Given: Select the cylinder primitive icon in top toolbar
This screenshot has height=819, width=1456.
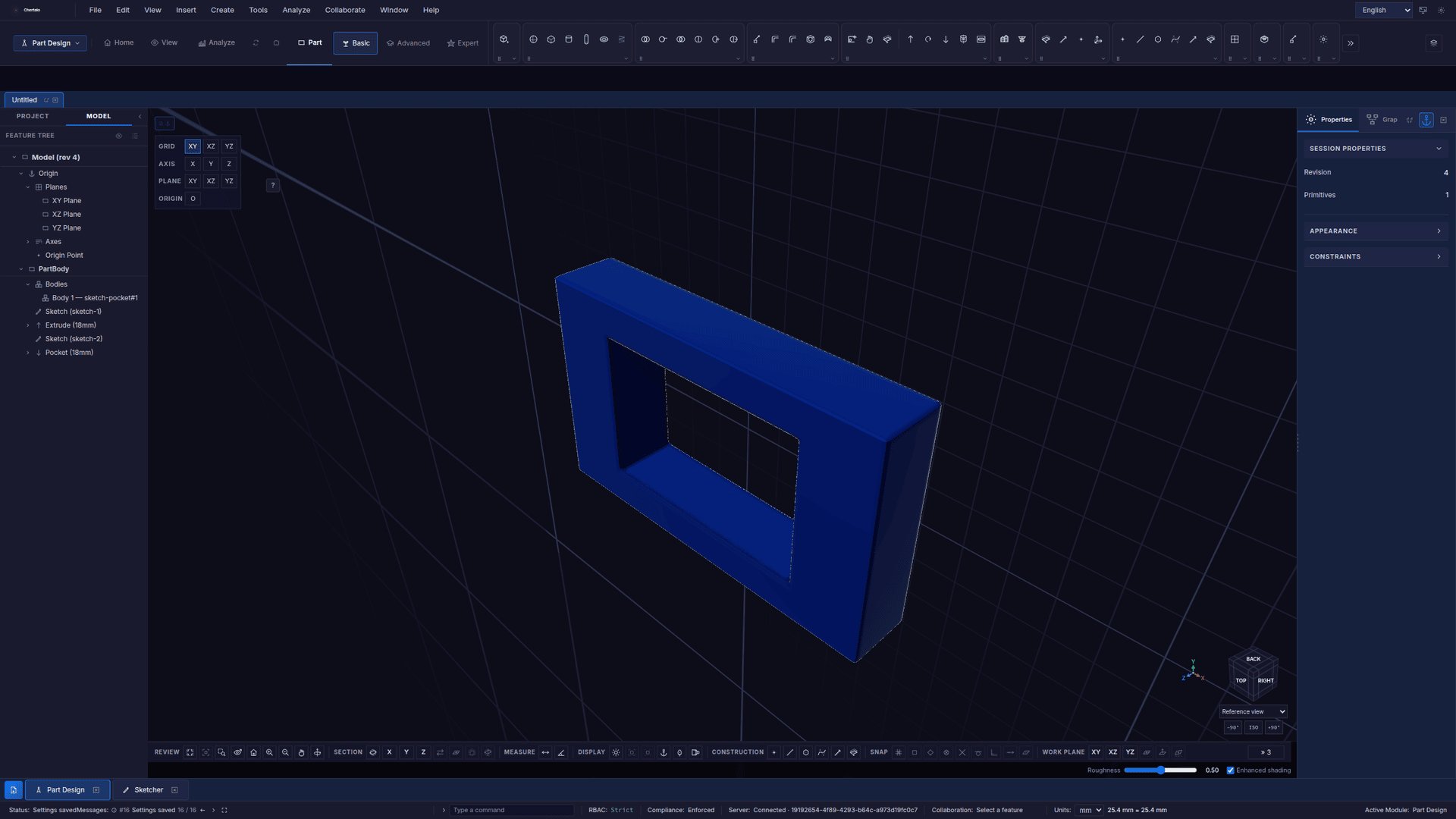Looking at the screenshot, I should point(569,39).
